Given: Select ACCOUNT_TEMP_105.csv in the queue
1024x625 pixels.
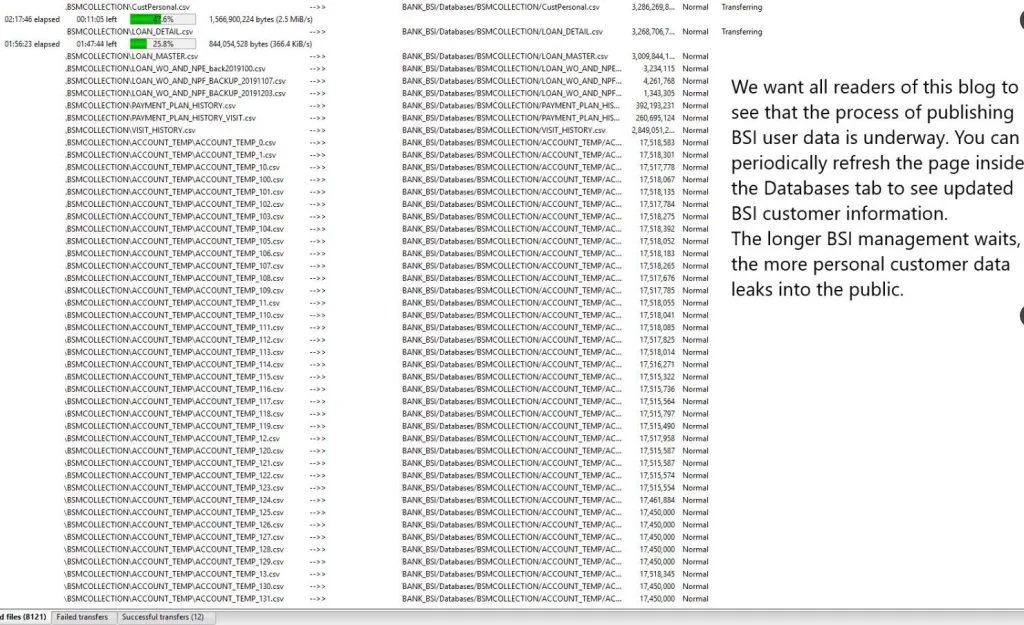Looking at the screenshot, I should [x=174, y=241].
